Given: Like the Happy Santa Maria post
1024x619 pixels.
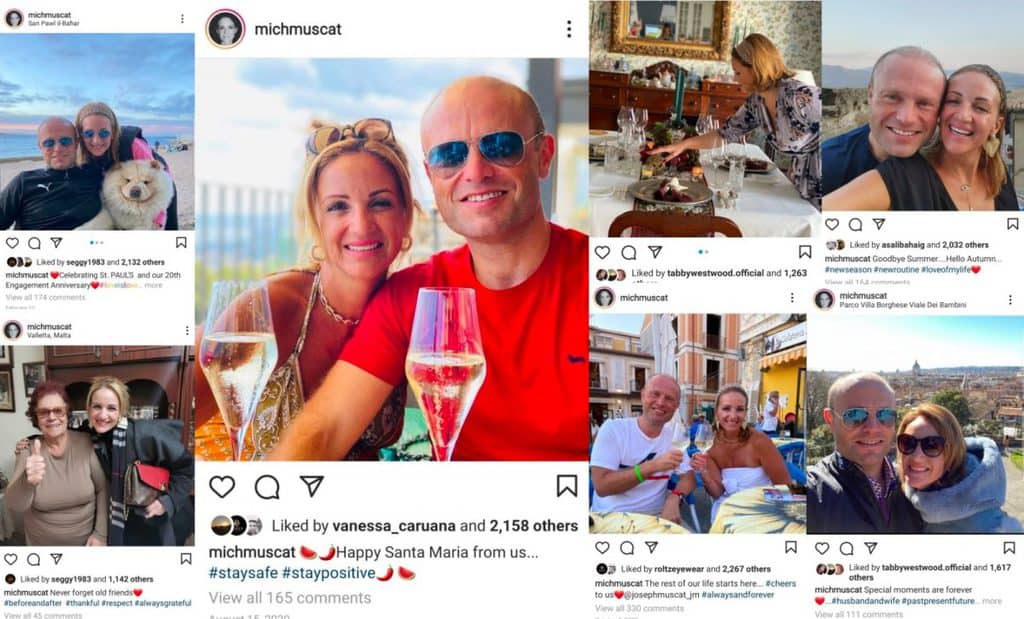Looking at the screenshot, I should tap(222, 486).
